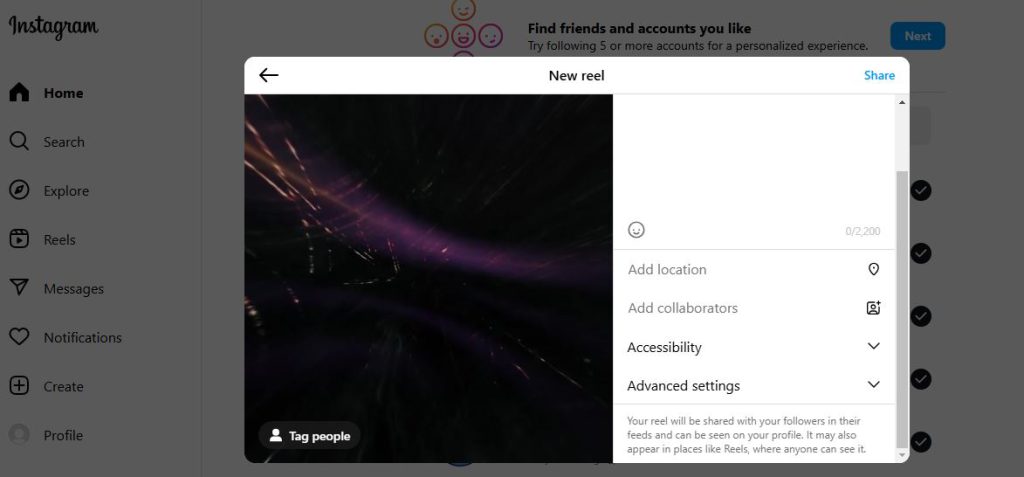The height and width of the screenshot is (477, 1024).
Task: Expand Advanced settings chevron
Action: (x=873, y=385)
